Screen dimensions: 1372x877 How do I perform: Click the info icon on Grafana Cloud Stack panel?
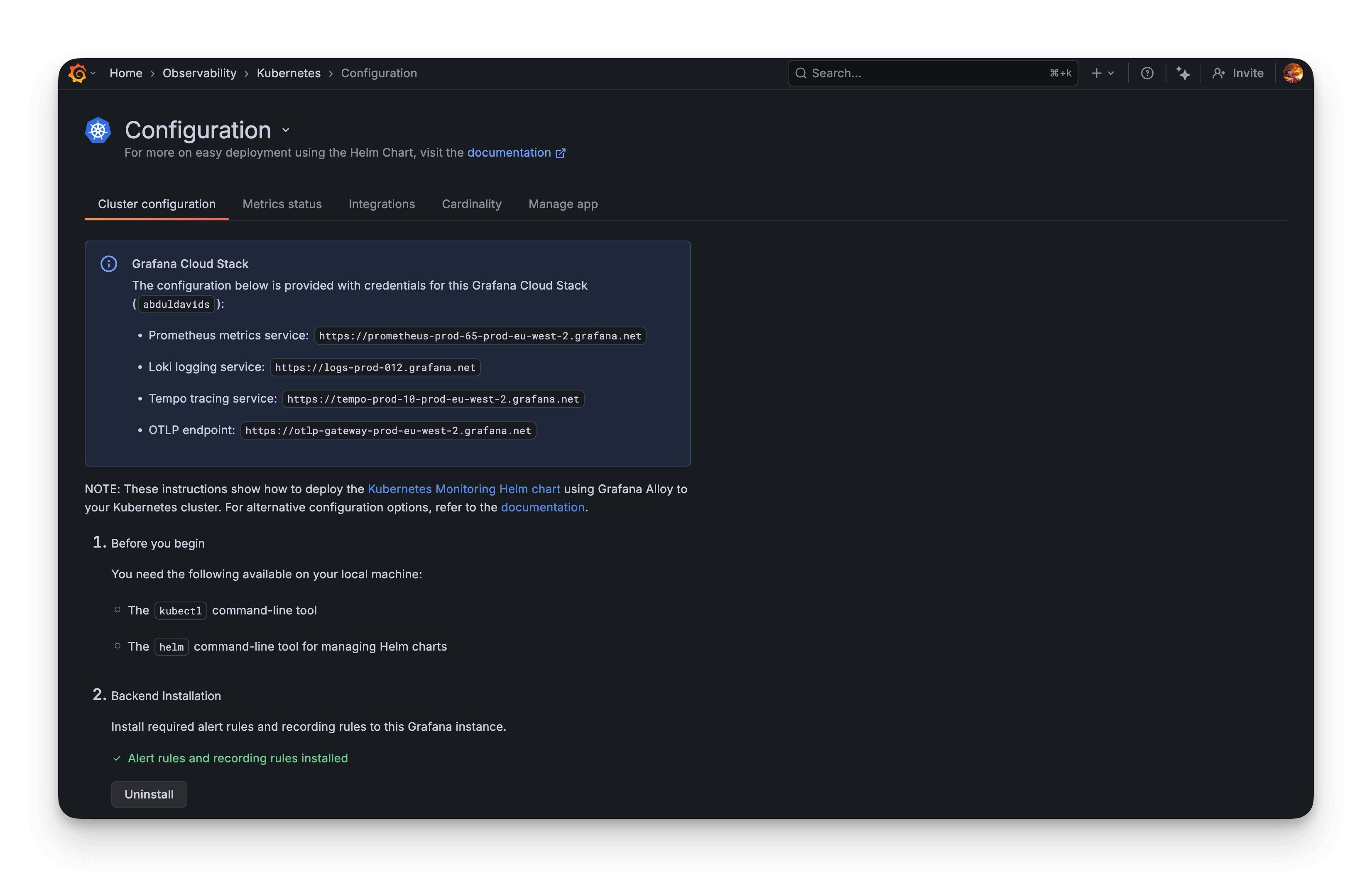click(x=109, y=263)
